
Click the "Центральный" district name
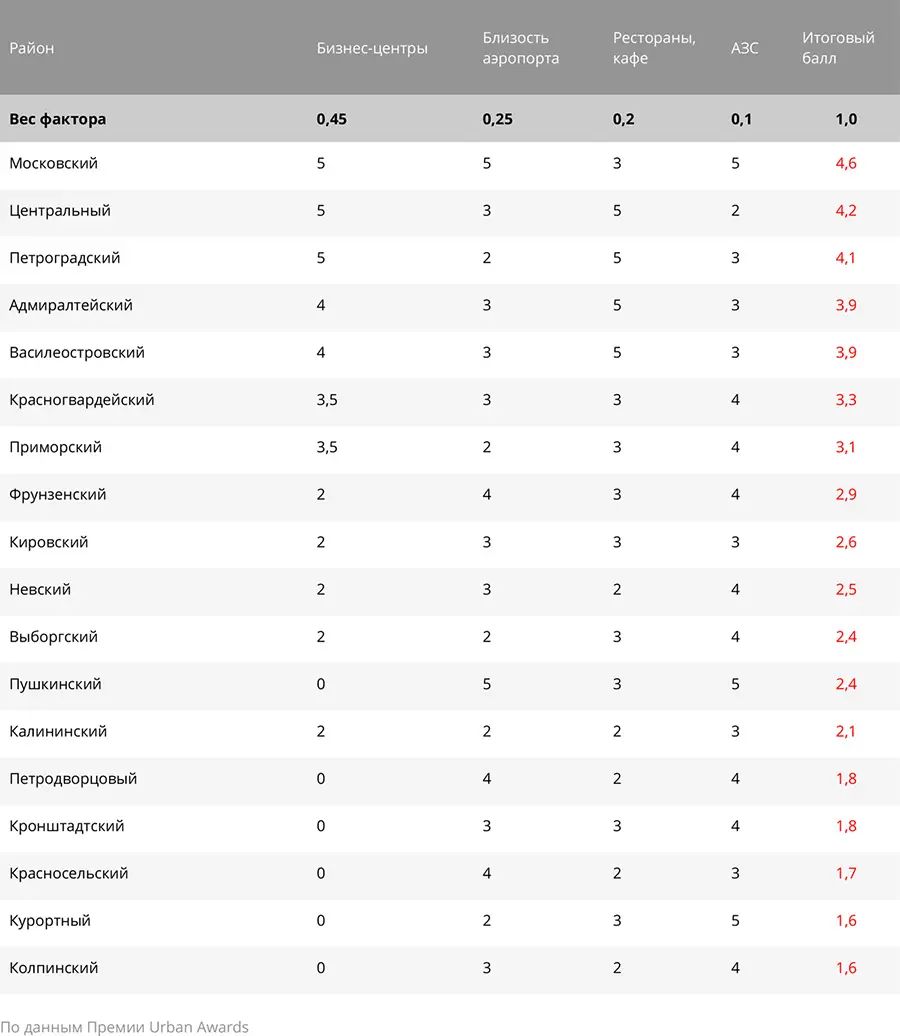(60, 211)
